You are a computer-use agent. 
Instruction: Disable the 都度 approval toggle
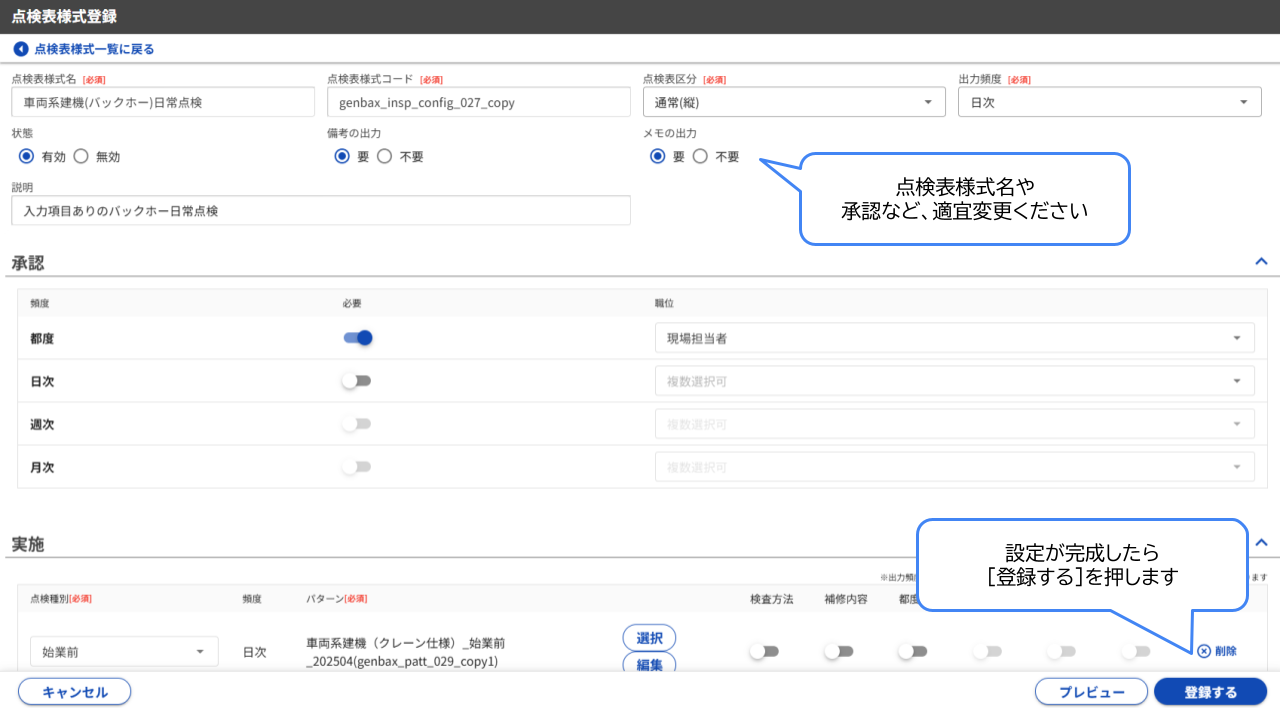tap(357, 337)
